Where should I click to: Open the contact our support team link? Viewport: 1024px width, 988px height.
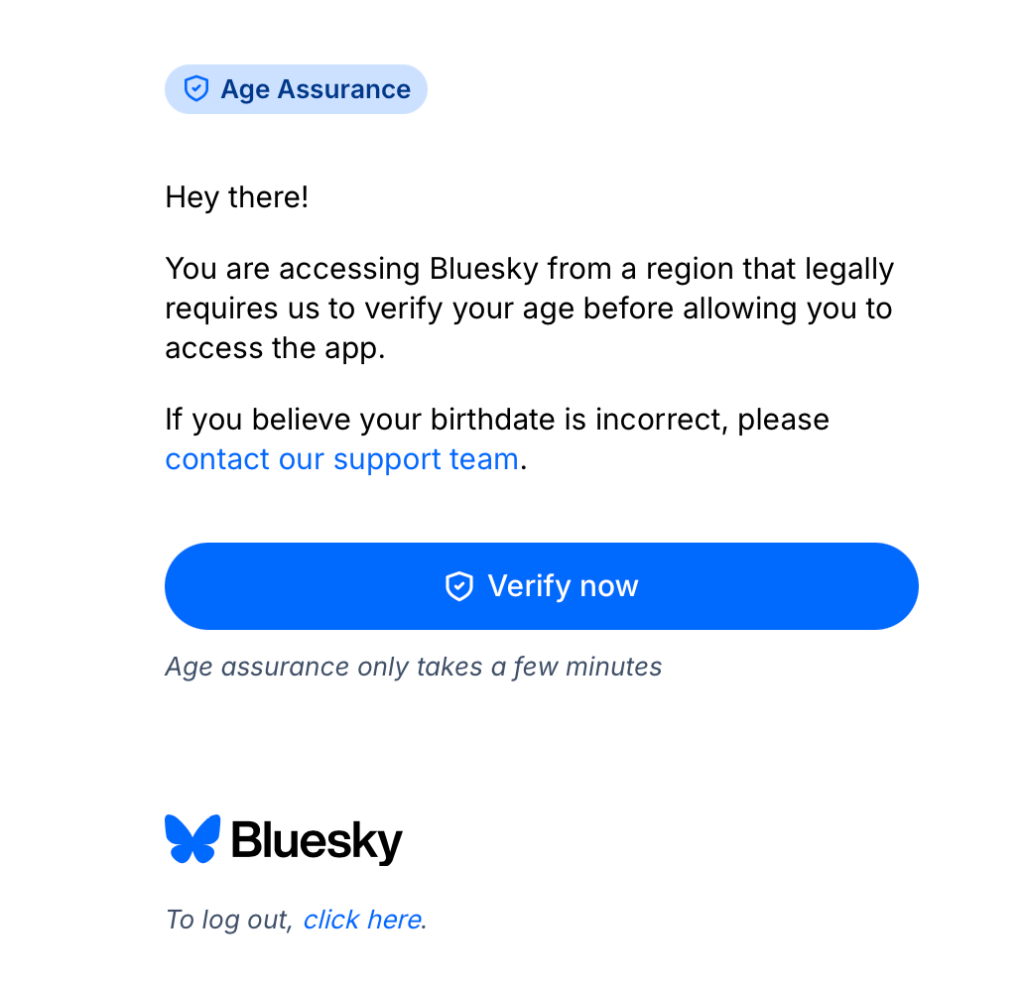(342, 459)
